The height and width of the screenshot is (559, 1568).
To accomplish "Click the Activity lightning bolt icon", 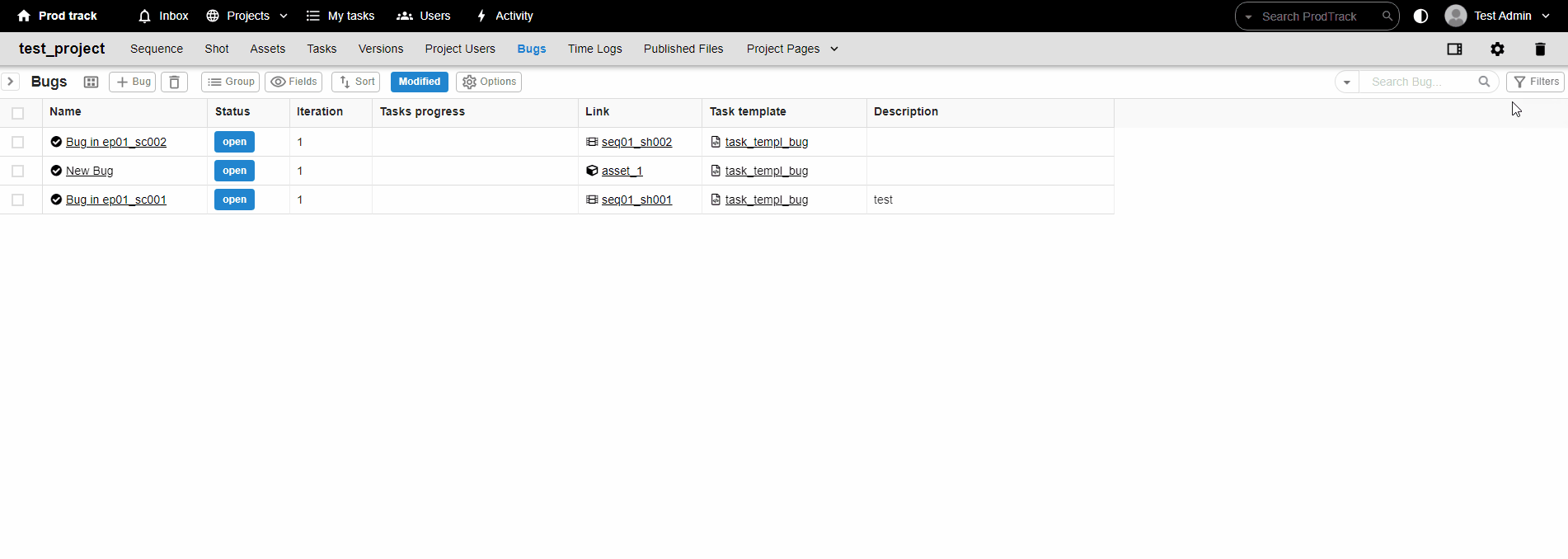I will 481,16.
